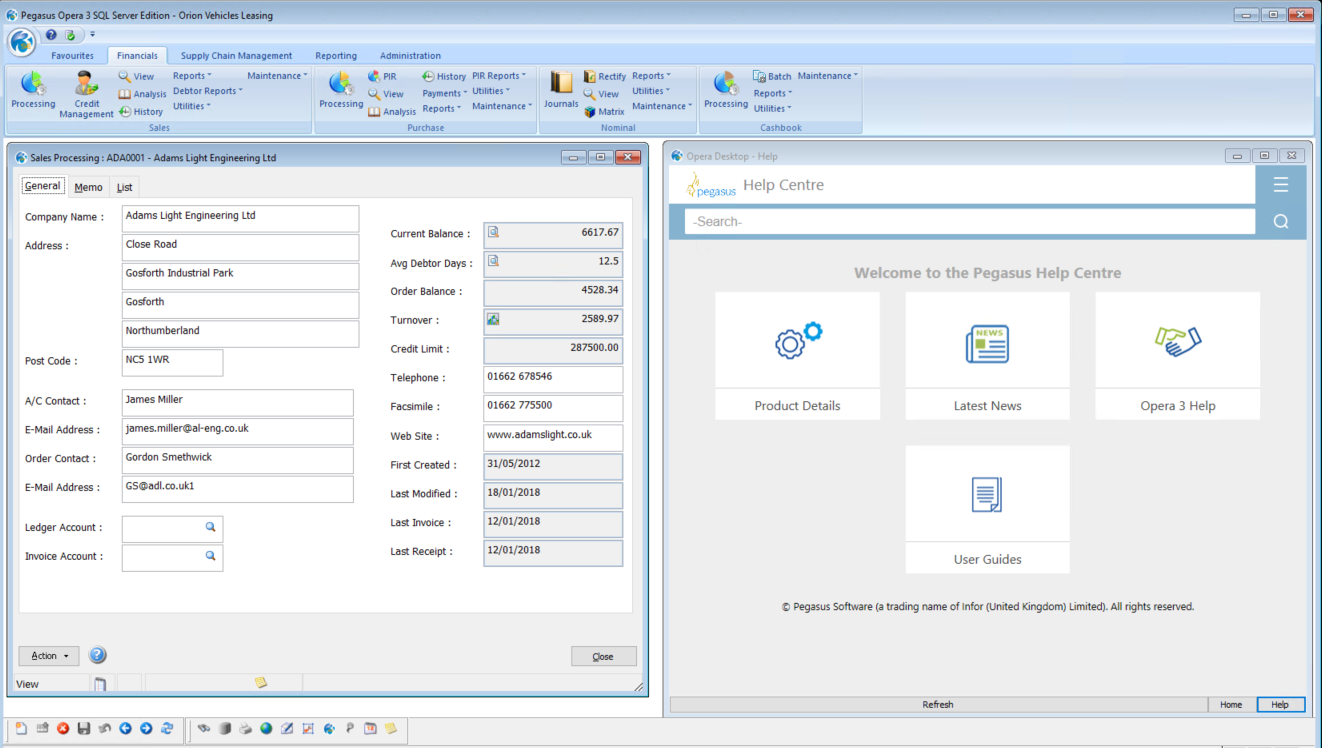Expand Cashbook Maintenance dropdown

828,76
